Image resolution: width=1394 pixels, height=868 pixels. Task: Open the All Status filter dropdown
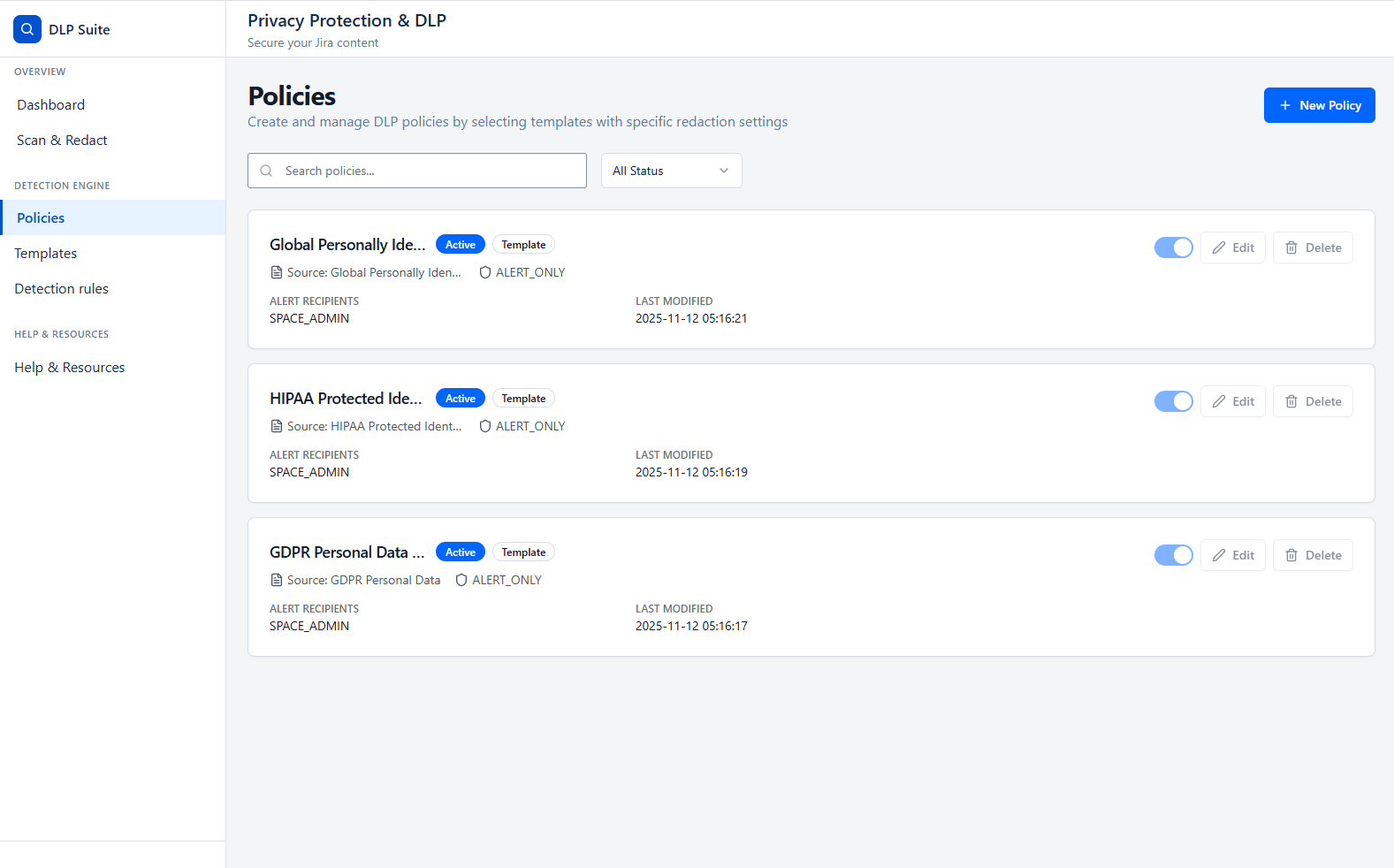click(x=671, y=171)
